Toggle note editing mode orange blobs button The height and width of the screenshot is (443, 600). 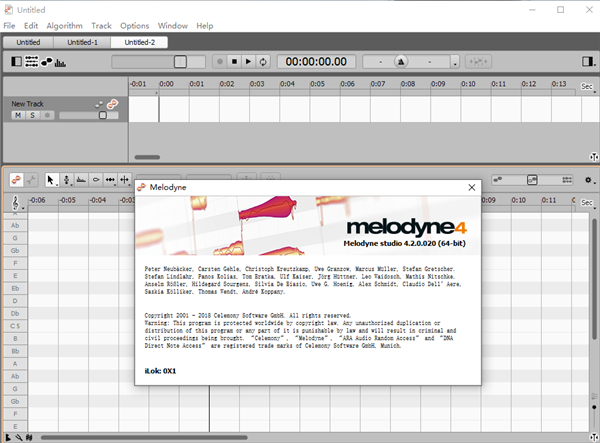point(16,180)
